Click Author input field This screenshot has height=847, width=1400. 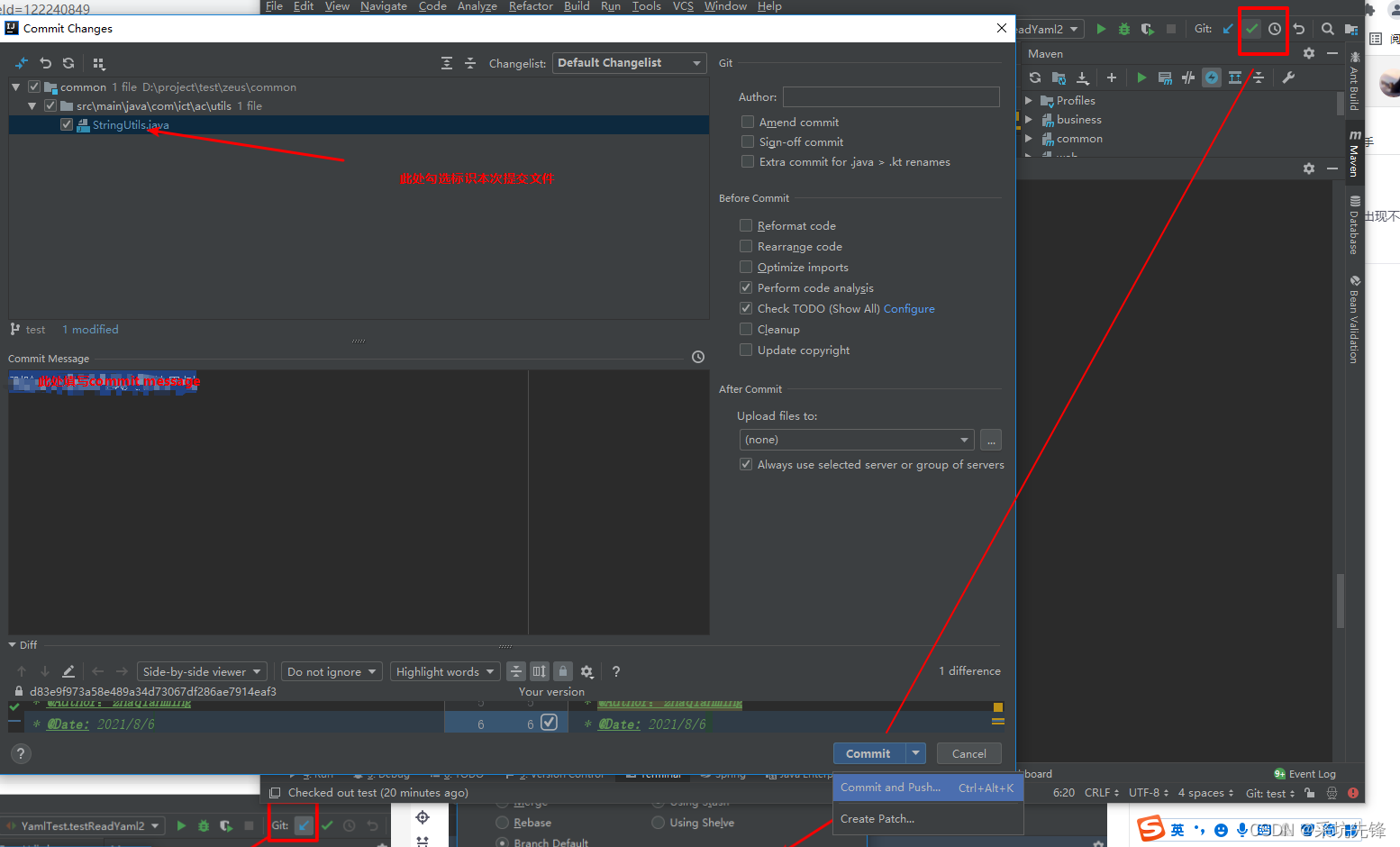coord(891,96)
